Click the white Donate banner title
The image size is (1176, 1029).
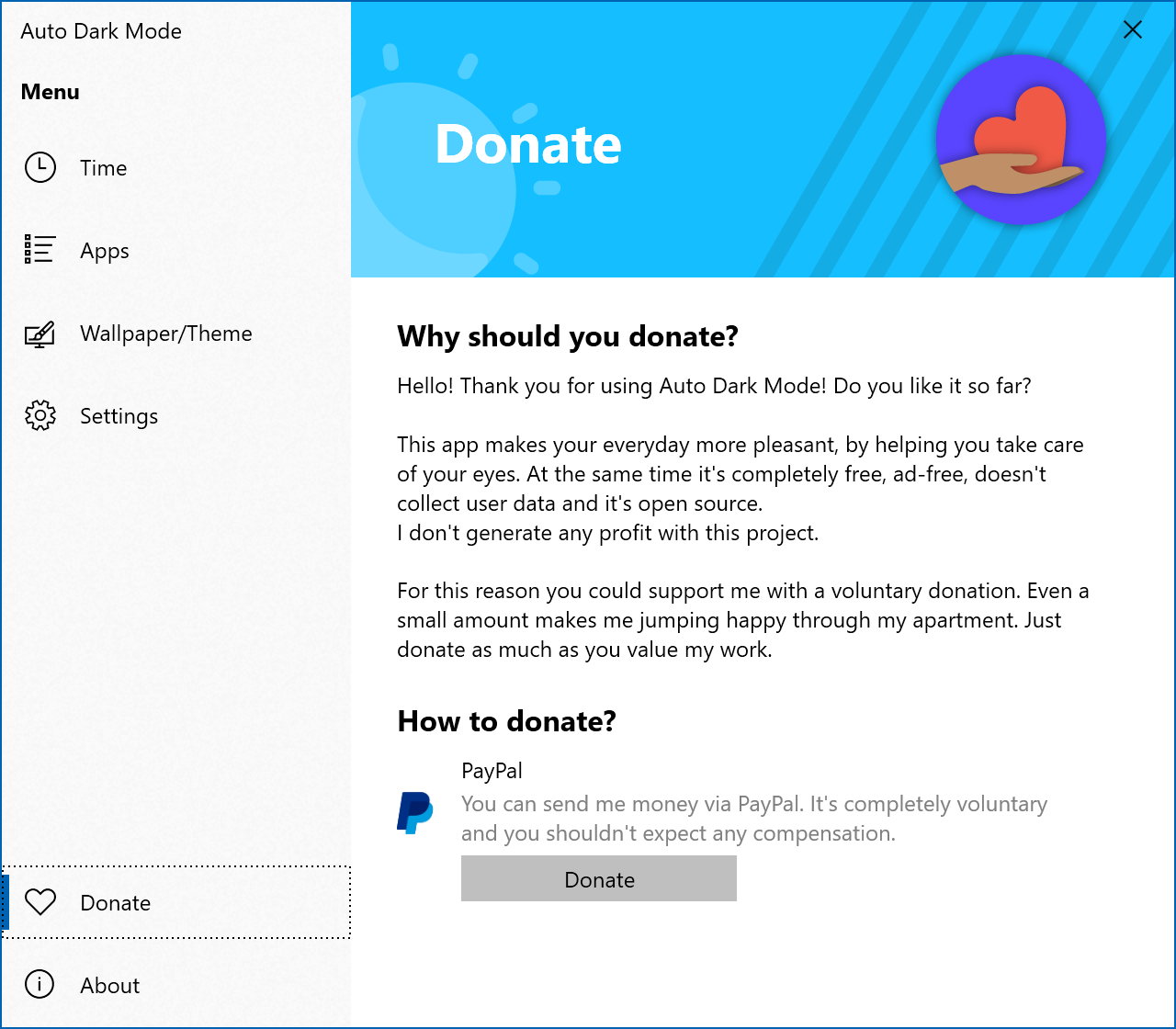(x=528, y=144)
